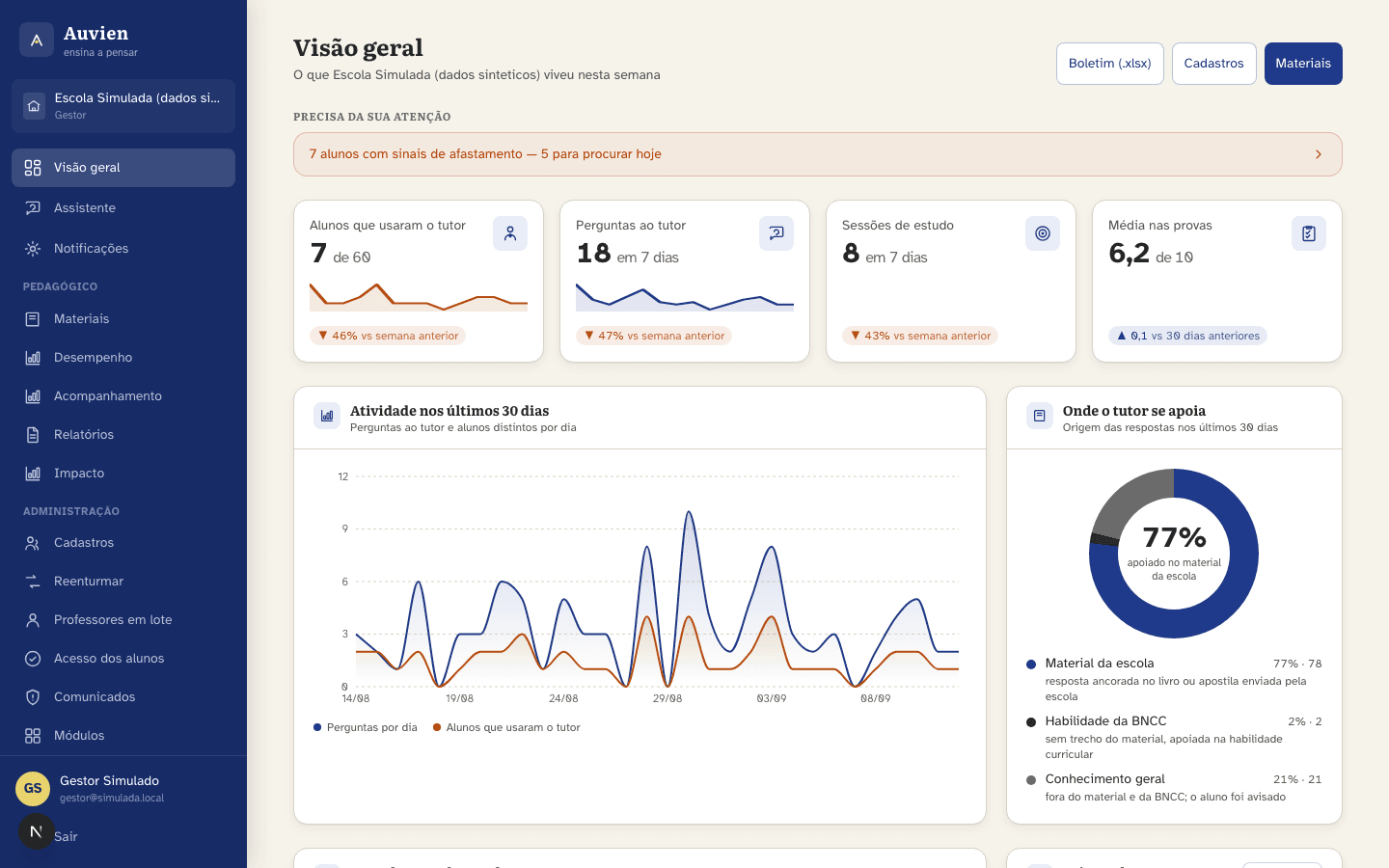The width and height of the screenshot is (1389, 868).
Task: Select the Conhecimento geral legend row
Action: point(1174,787)
